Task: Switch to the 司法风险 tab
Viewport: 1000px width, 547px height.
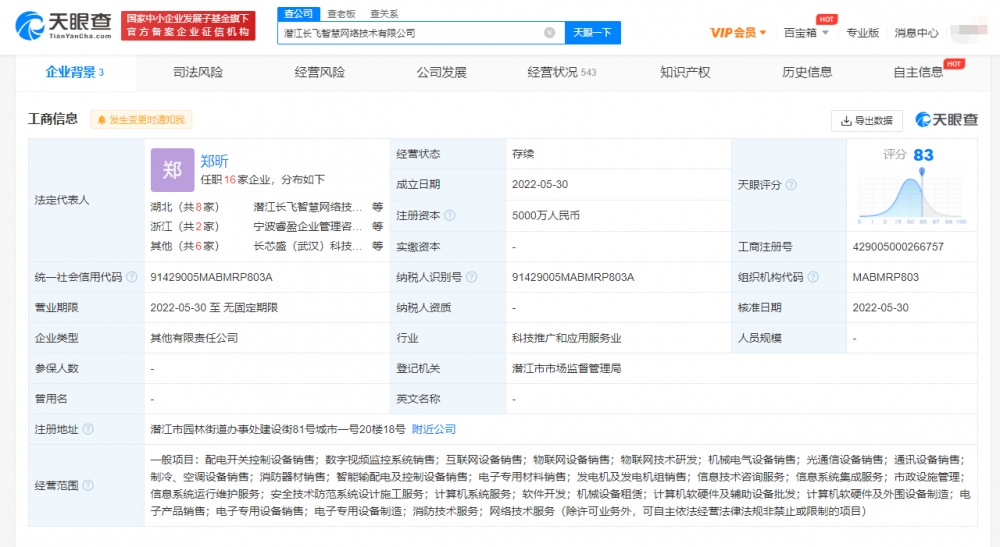Action: click(x=198, y=72)
